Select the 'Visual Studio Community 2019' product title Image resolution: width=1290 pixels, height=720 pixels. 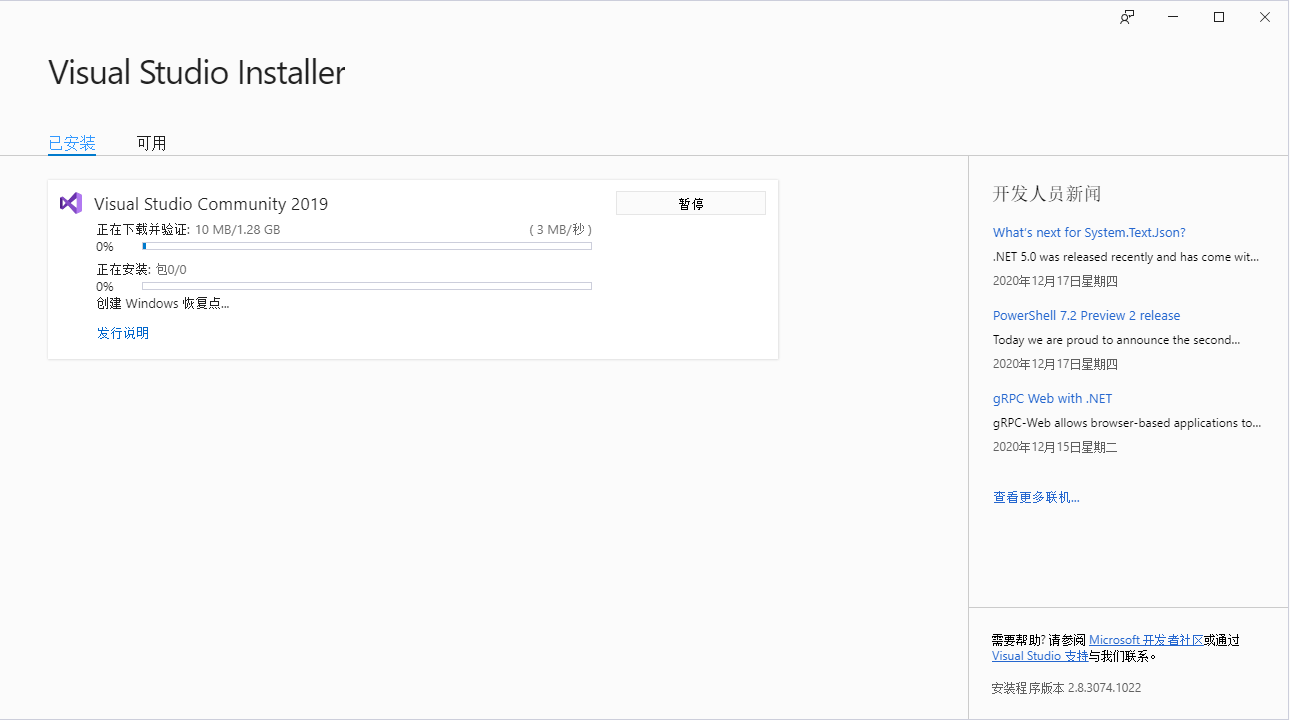[211, 204]
